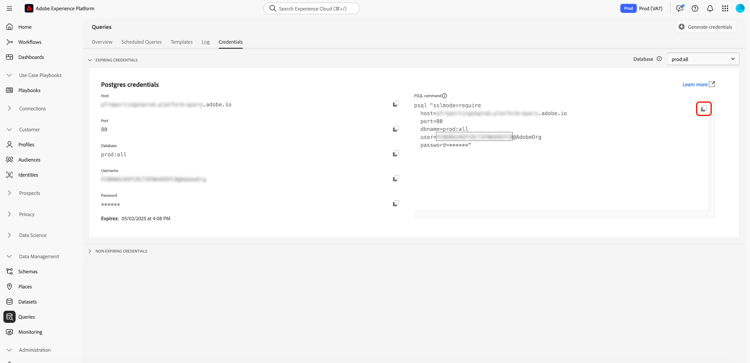Screen dimensions: 750x363
Task: Switch to the Scheduled Queries tab
Action: click(x=141, y=42)
